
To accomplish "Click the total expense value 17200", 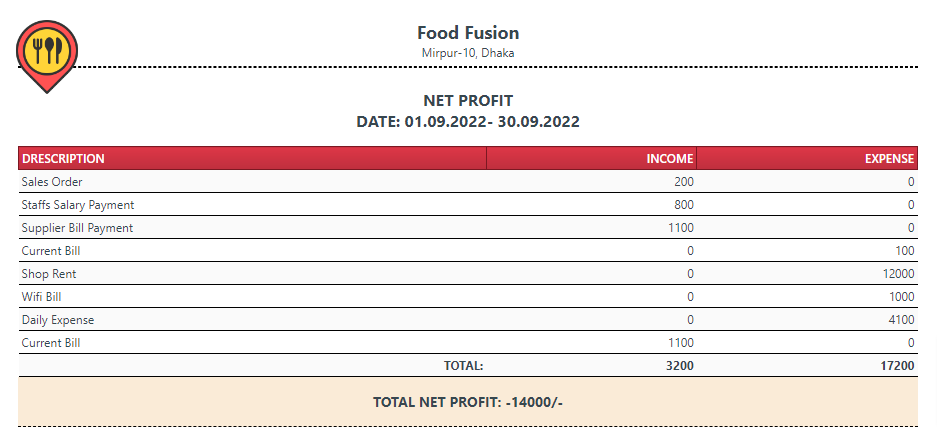I will [x=898, y=366].
